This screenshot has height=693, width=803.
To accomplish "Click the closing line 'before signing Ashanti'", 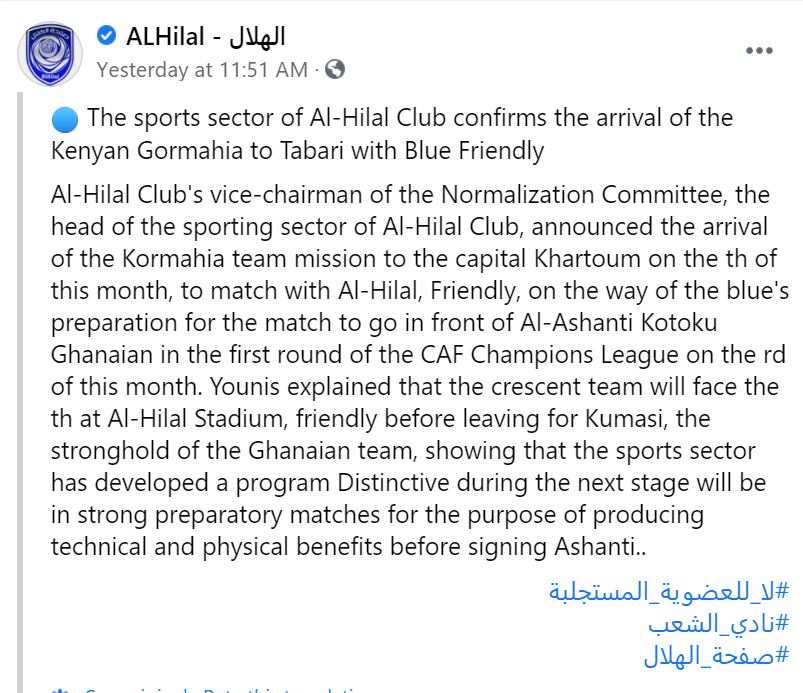I will [x=515, y=547].
